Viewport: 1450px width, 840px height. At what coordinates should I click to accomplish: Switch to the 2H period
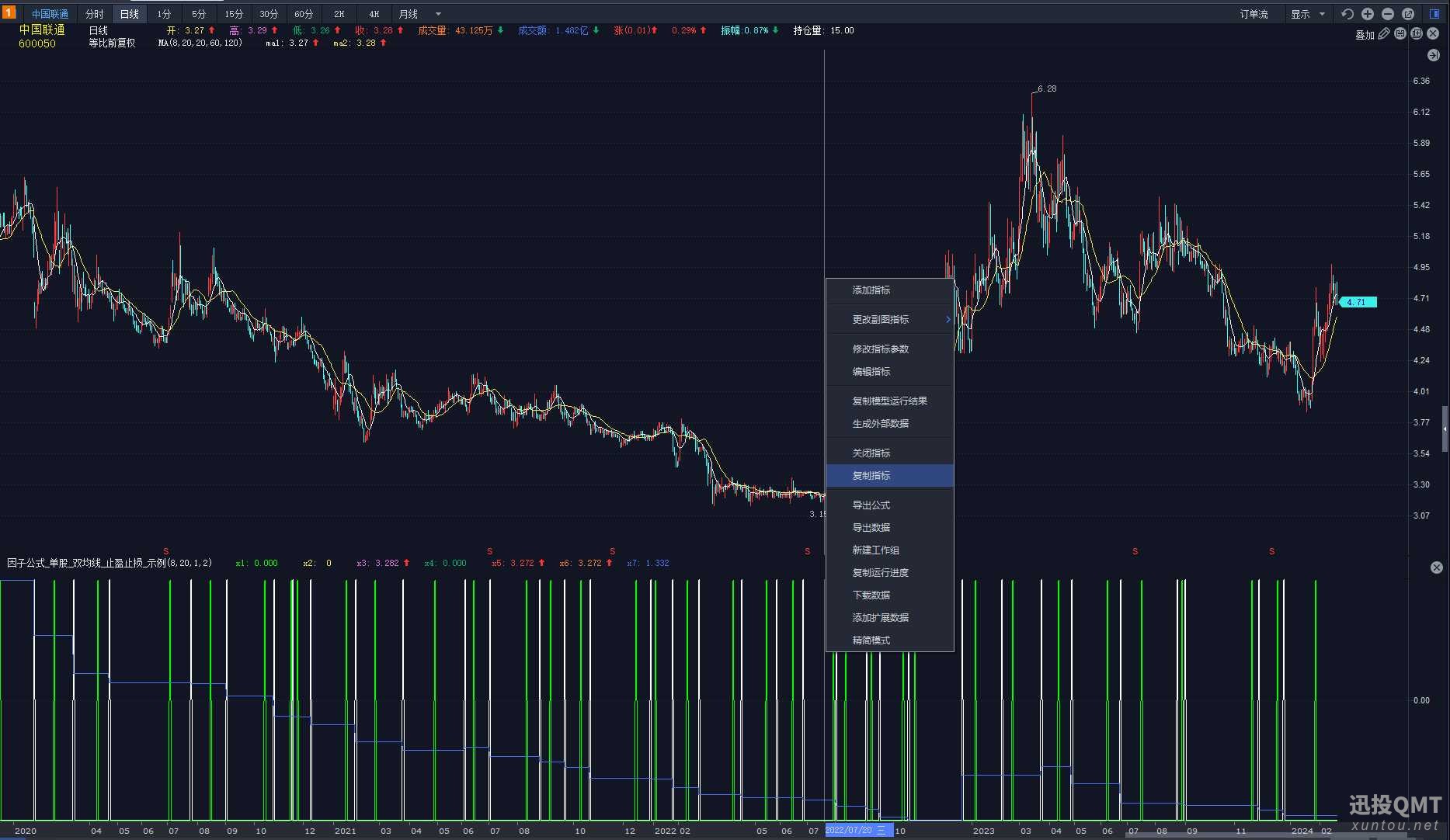click(x=339, y=14)
